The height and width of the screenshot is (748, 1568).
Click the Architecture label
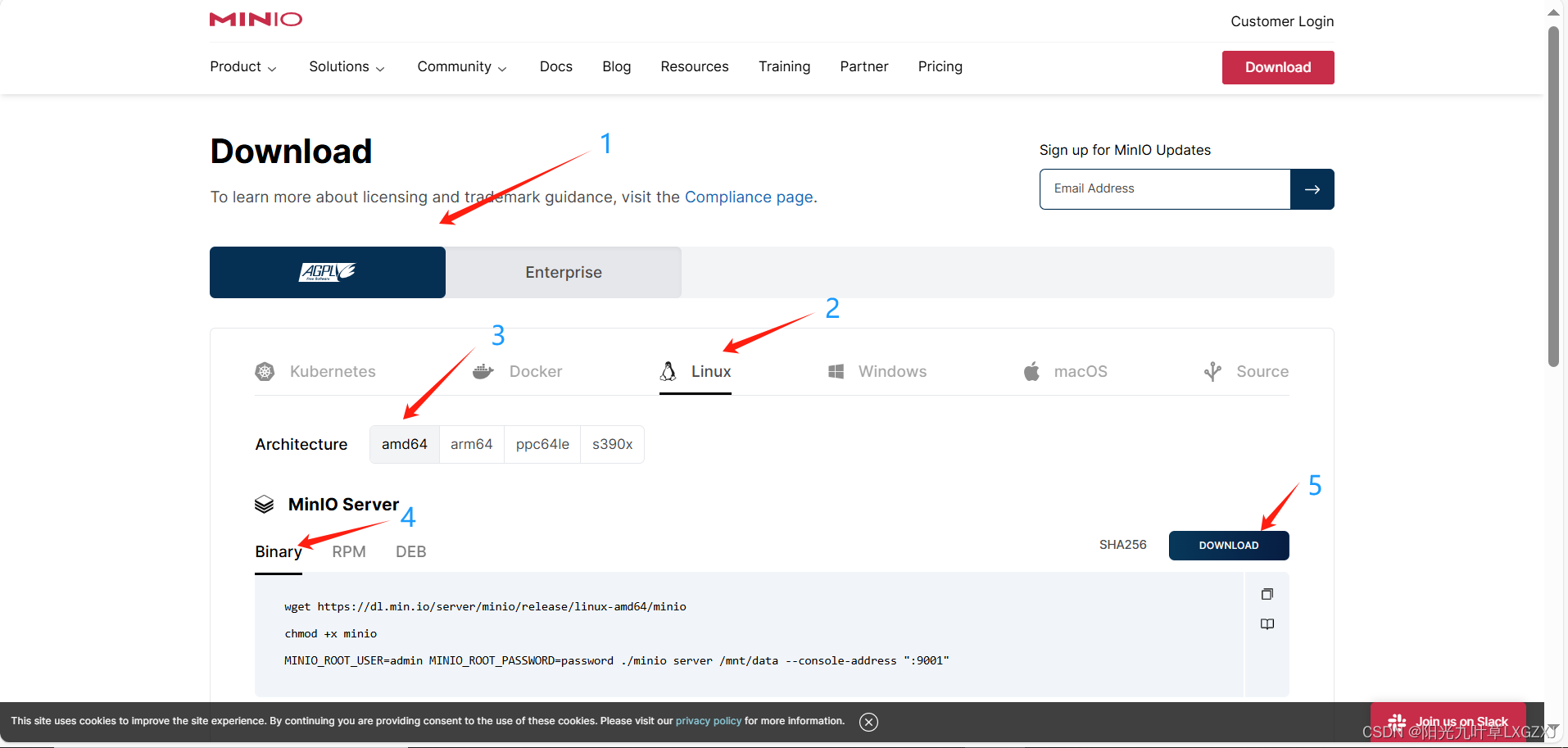[301, 444]
